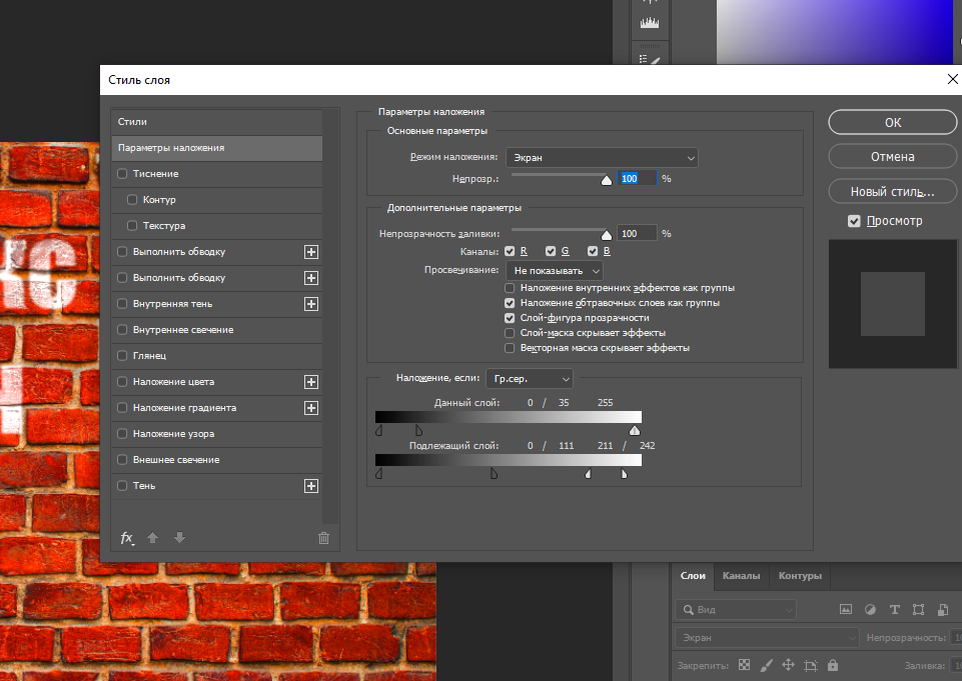962x681 pixels.
Task: Filter layers by adjustment layers icon
Action: (x=870, y=609)
